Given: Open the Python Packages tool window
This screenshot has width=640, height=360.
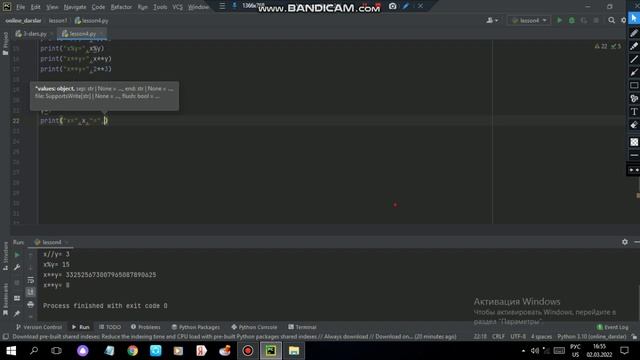Looking at the screenshot, I should (196, 327).
